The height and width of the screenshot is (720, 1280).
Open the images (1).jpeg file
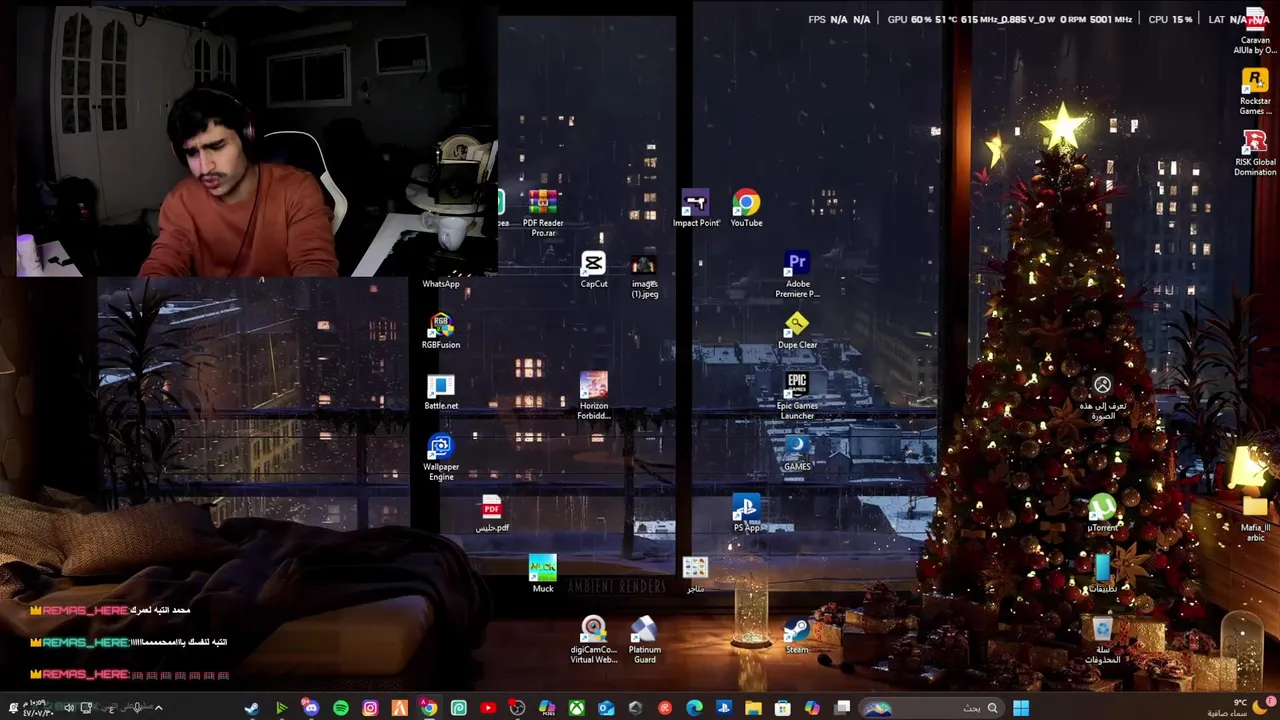(x=644, y=275)
